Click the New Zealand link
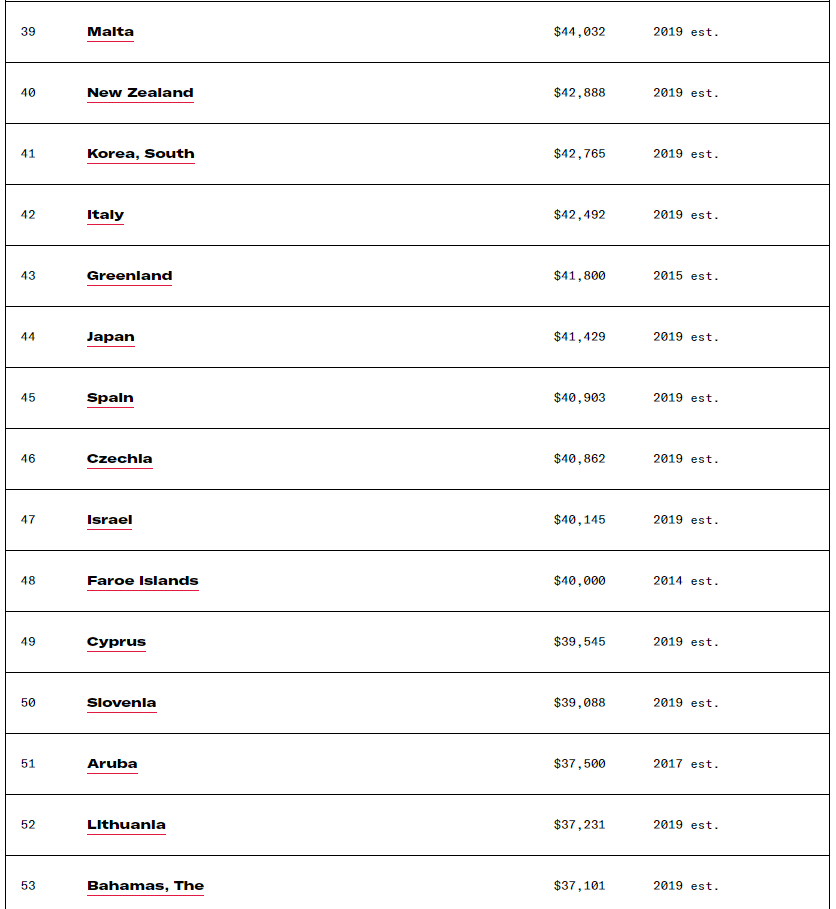Image resolution: width=836 pixels, height=909 pixels. [x=140, y=93]
